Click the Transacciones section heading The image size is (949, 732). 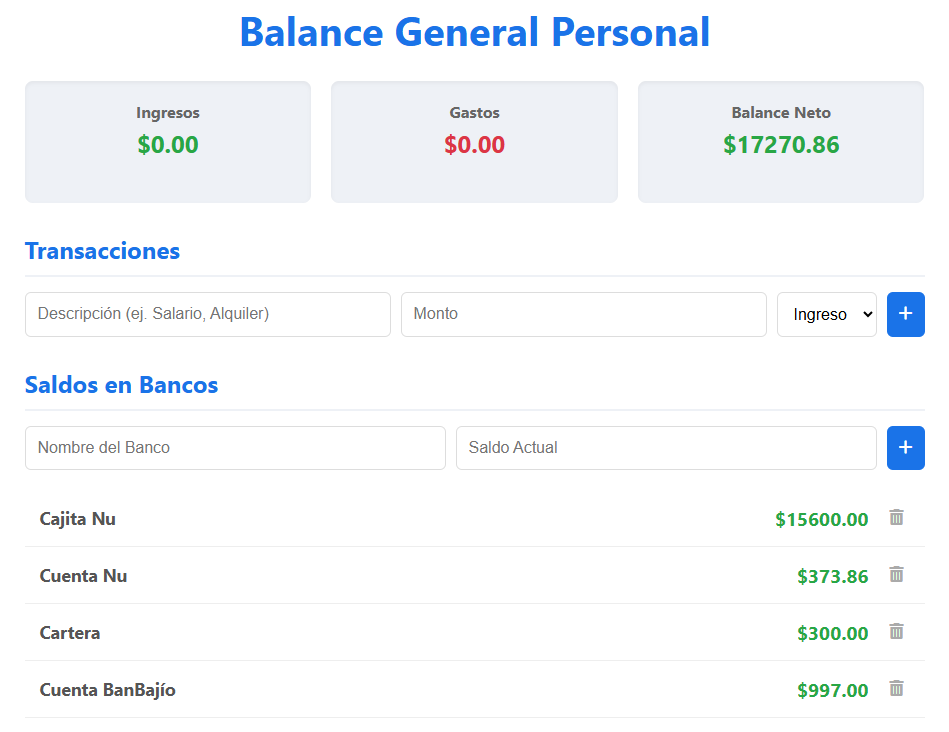click(102, 251)
